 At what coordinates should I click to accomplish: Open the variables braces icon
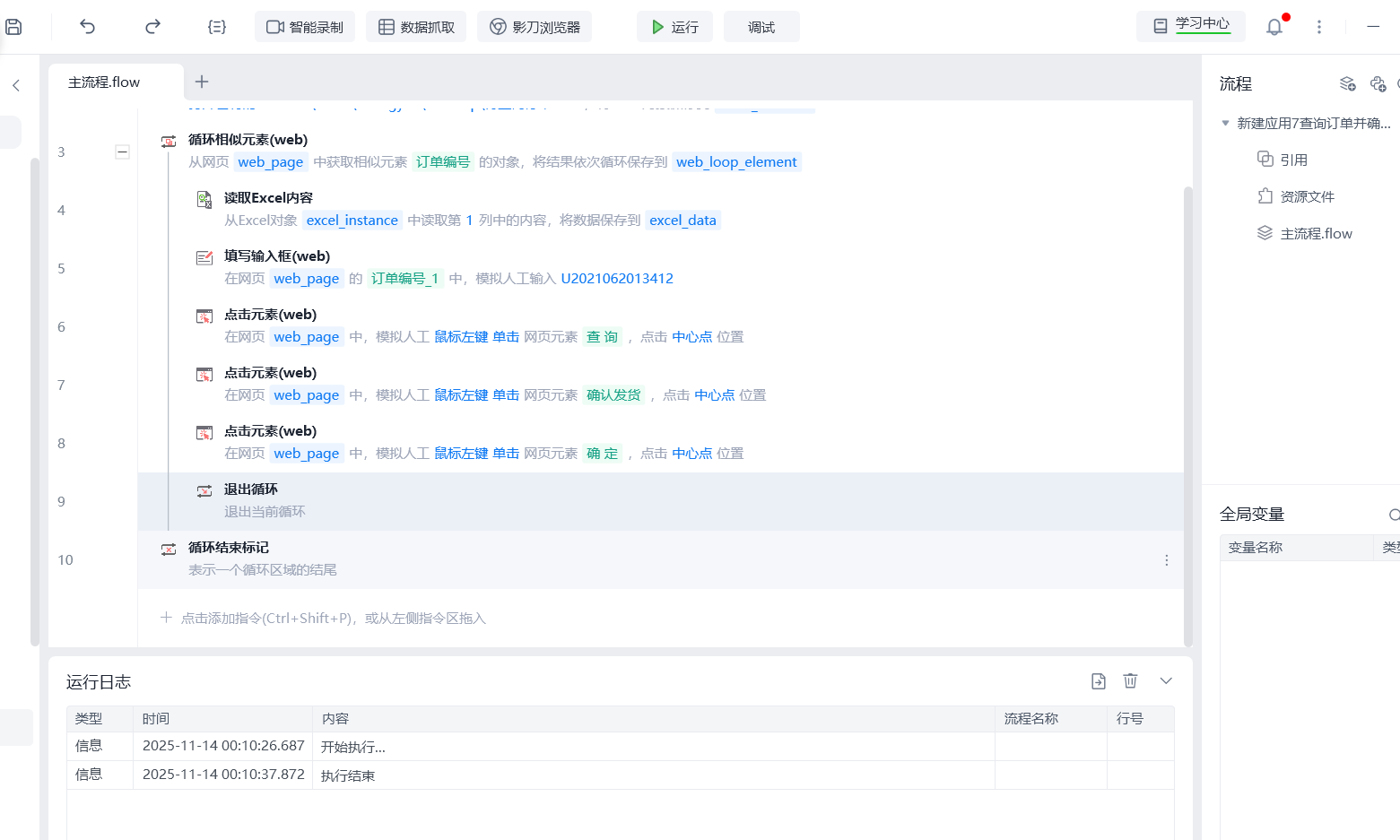216,27
